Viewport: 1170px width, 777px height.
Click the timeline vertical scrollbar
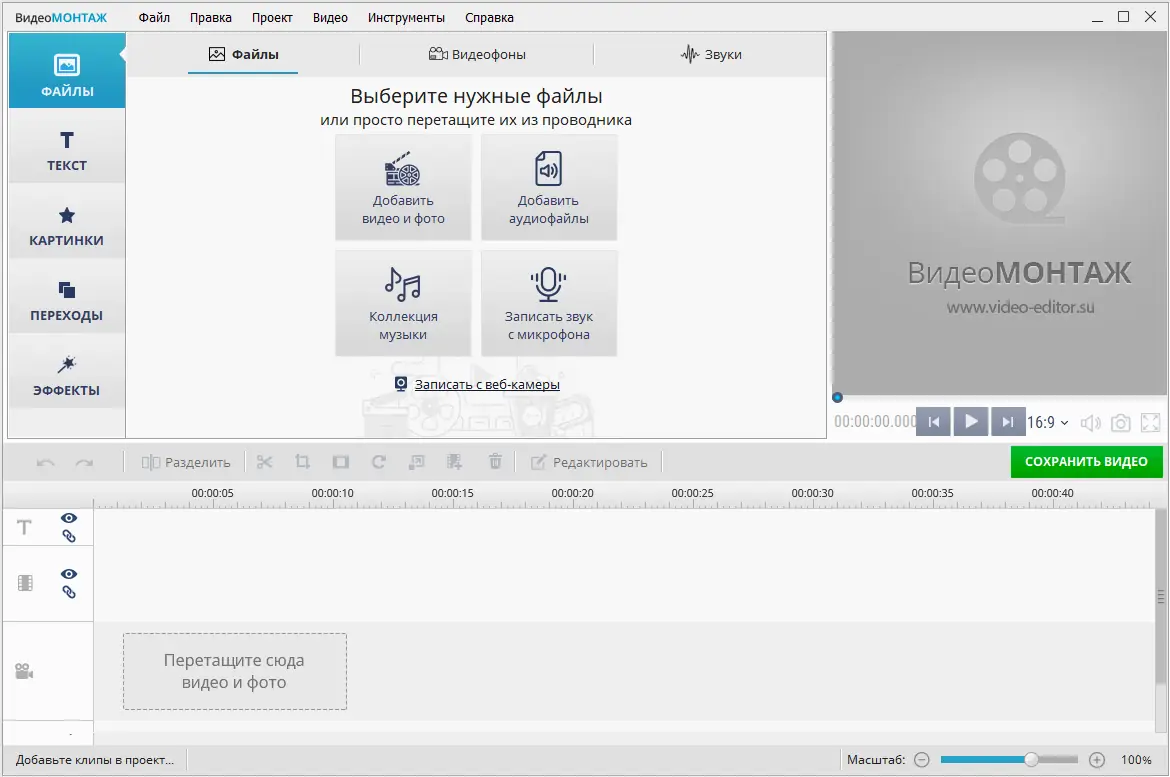[x=1160, y=597]
